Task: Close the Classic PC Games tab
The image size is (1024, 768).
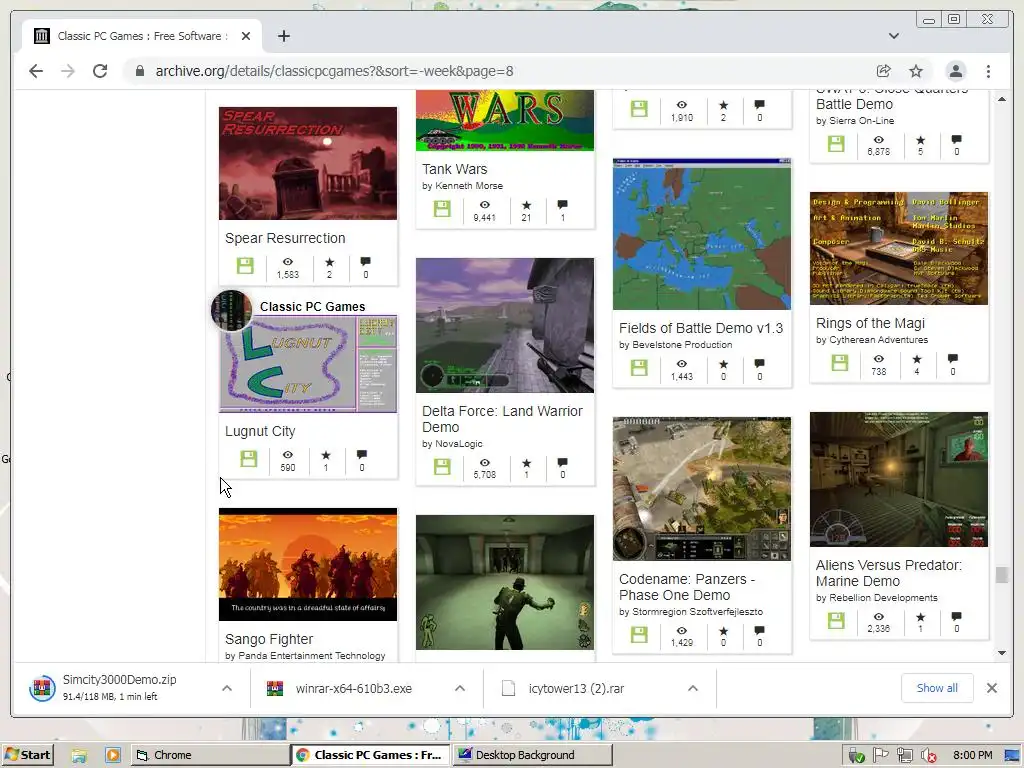Action: point(246,36)
